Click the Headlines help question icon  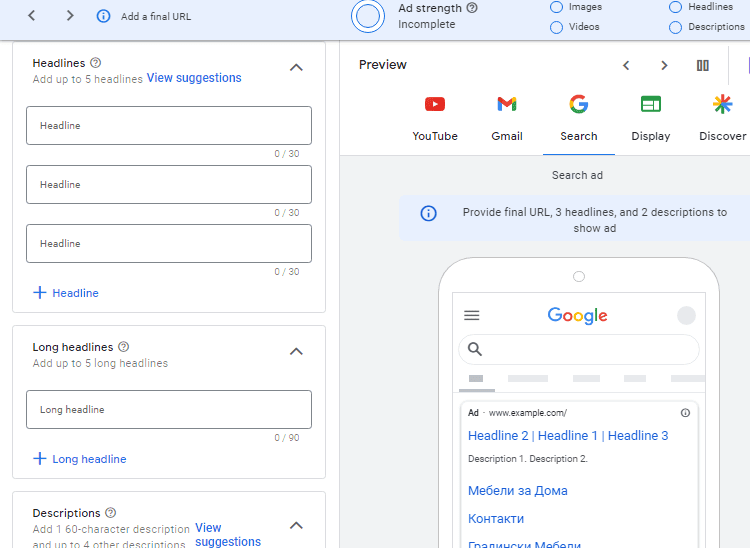96,63
